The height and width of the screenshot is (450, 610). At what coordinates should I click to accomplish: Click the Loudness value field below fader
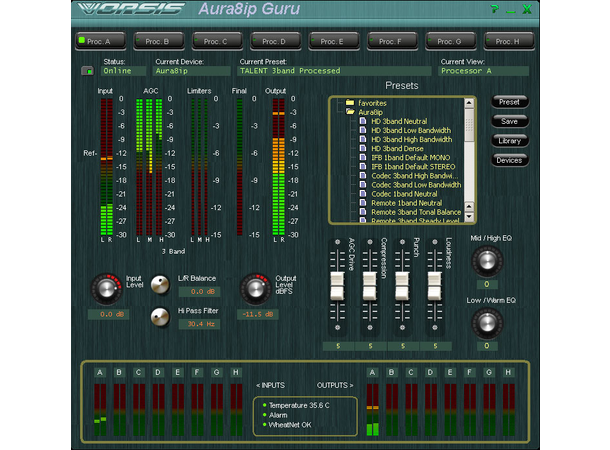click(x=436, y=346)
